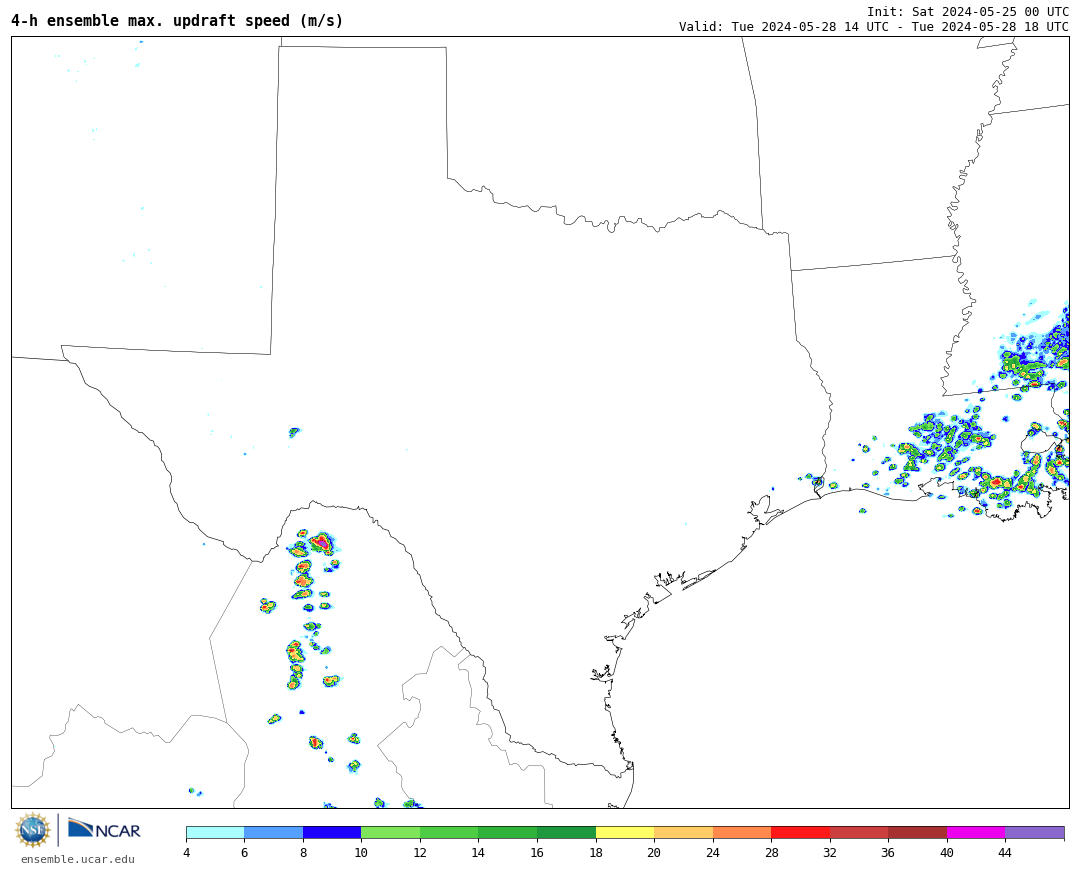Click the dark blue 8–10 color swatch
This screenshot has height=871, width=1080.
[332, 832]
